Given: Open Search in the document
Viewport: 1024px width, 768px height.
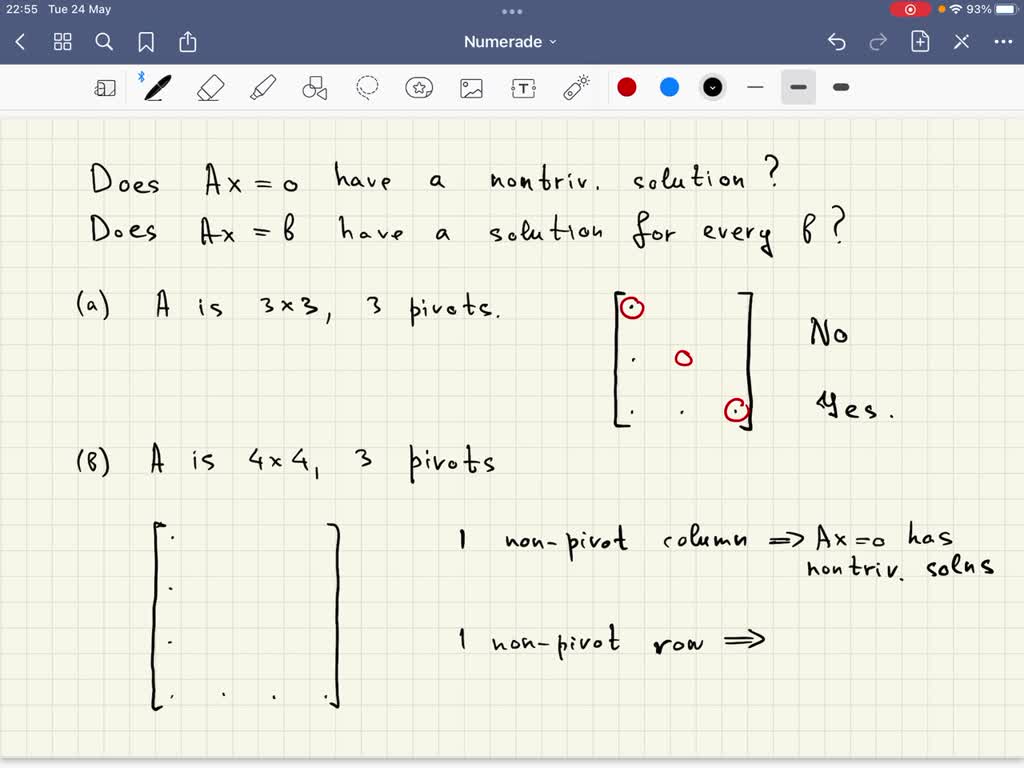Looking at the screenshot, I should click(104, 41).
